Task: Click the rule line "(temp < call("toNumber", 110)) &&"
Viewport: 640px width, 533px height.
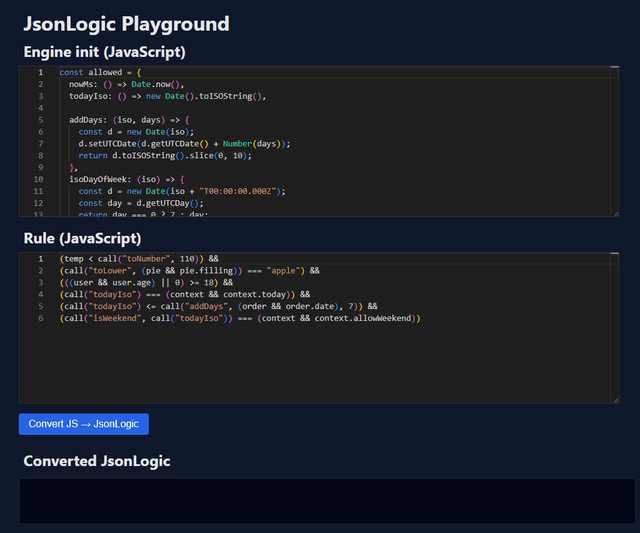Action: click(x=139, y=259)
